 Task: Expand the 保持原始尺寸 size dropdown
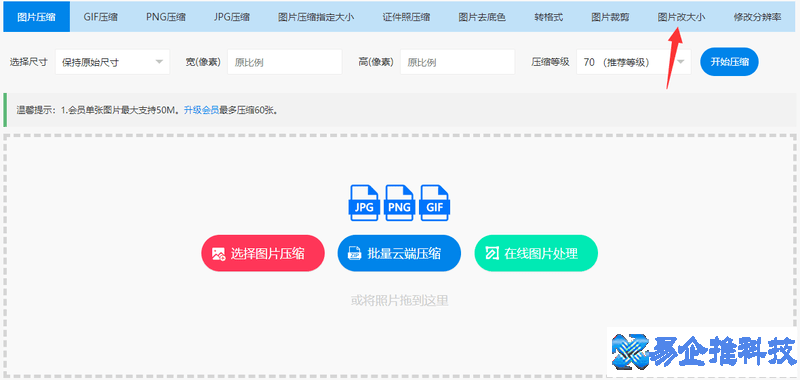[112, 62]
